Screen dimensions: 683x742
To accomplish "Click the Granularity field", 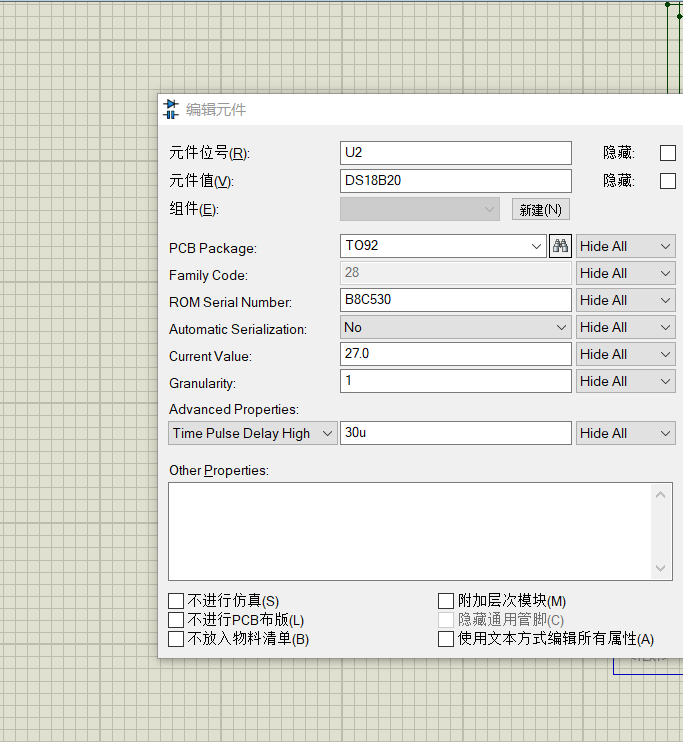I will coord(455,381).
